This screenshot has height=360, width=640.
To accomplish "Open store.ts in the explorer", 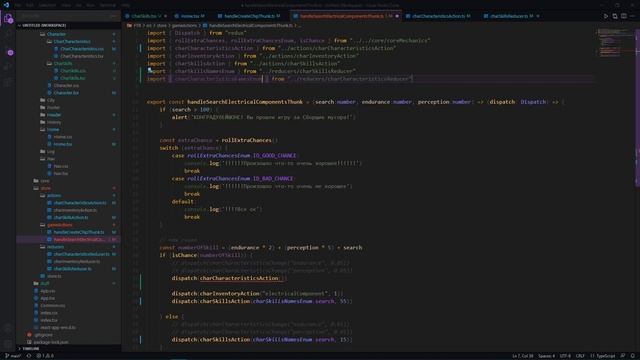I will point(54,276).
